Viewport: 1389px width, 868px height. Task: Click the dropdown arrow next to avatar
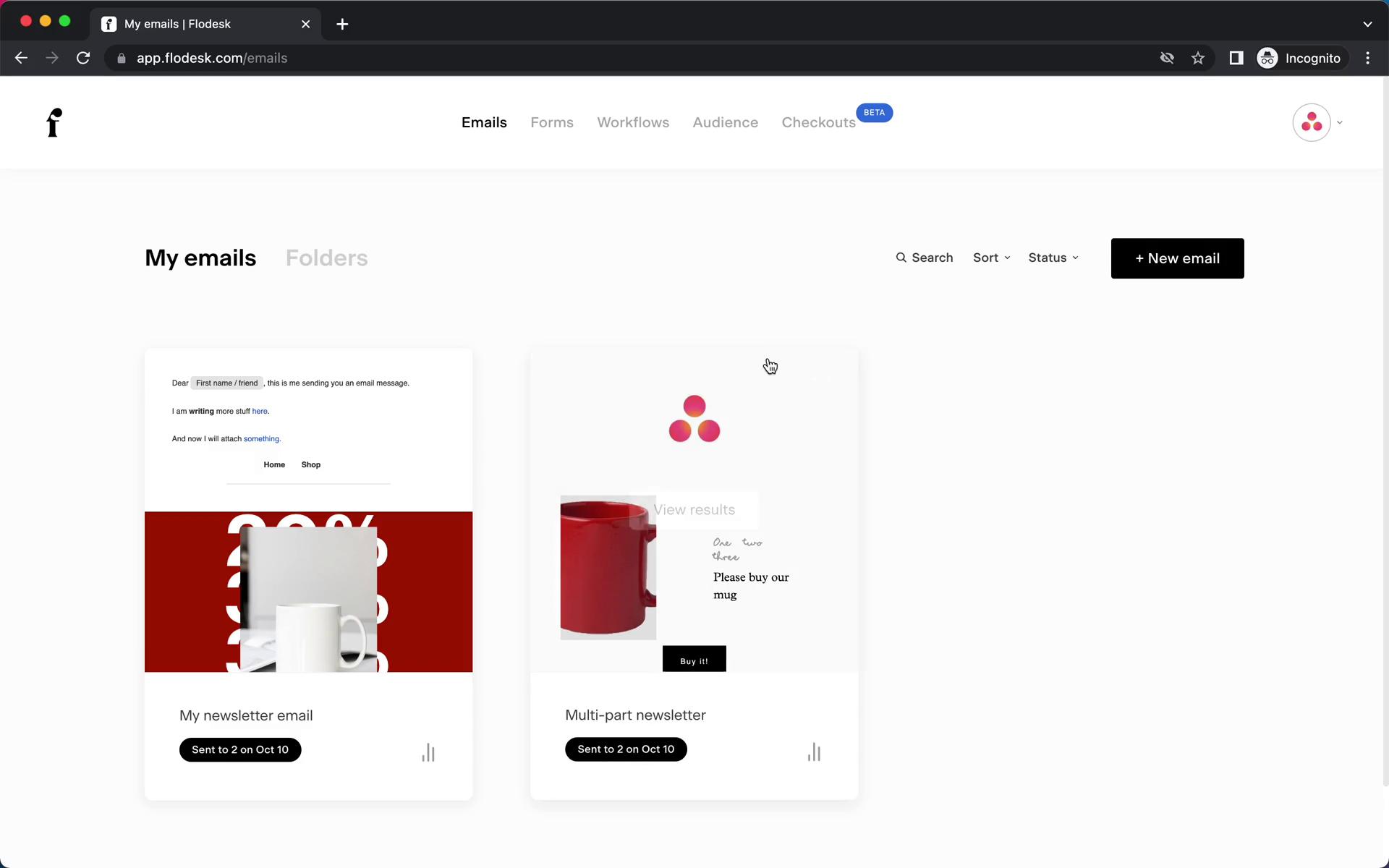click(1340, 122)
